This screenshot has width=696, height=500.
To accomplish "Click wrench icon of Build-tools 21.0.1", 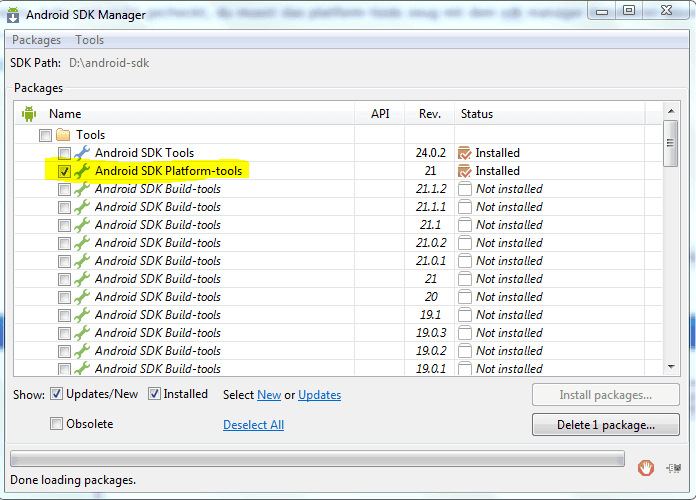I will (82, 261).
